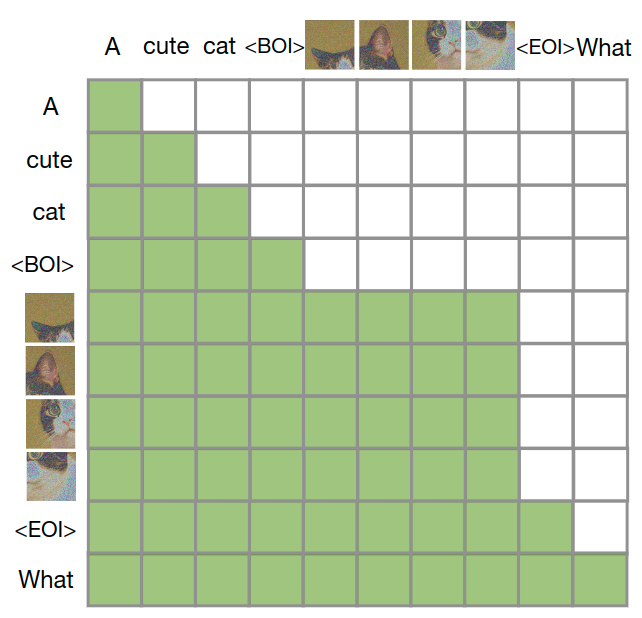
Task: Select the fourth image patch in the left column
Action: (50, 476)
